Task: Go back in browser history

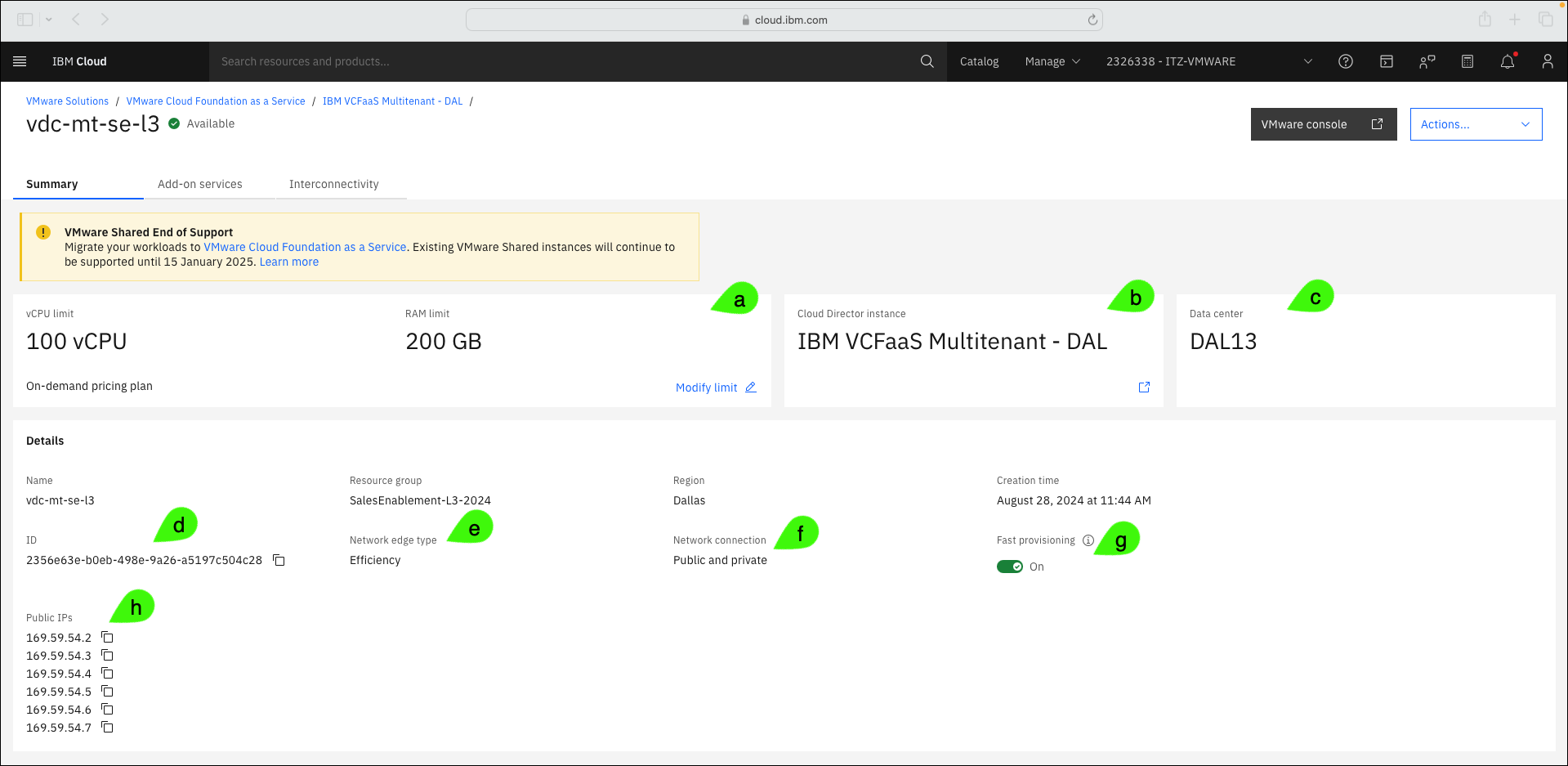Action: (x=76, y=19)
